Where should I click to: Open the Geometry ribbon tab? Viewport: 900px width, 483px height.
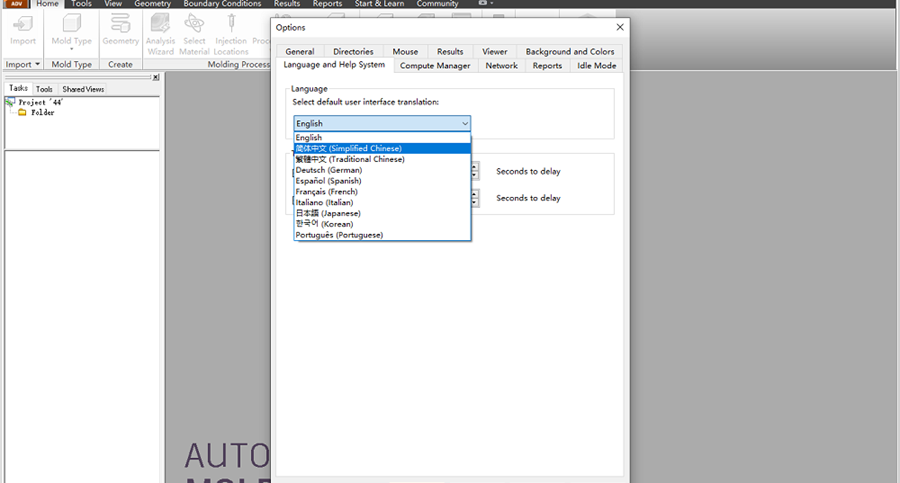(153, 3)
